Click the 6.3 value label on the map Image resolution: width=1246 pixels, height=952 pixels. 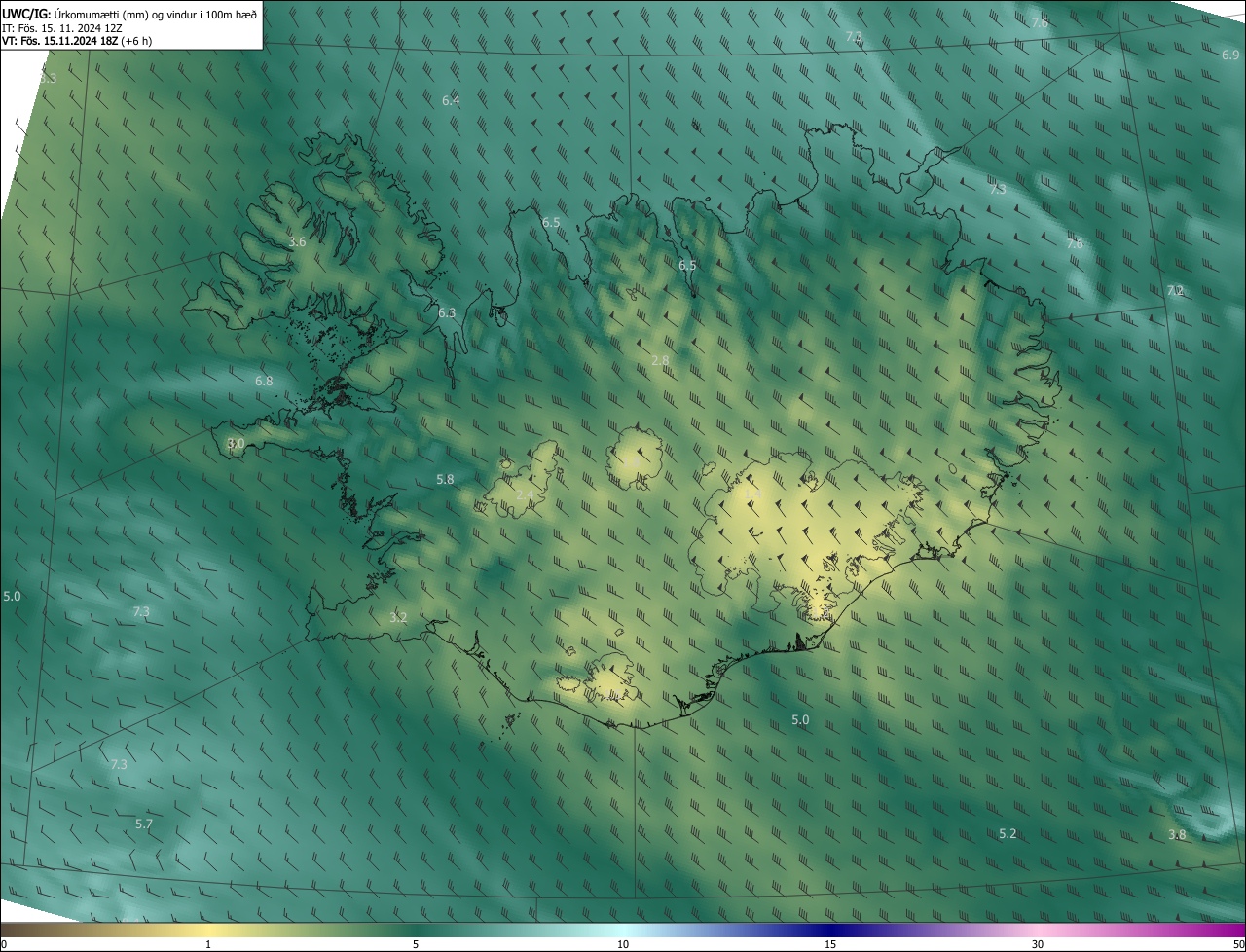point(447,313)
